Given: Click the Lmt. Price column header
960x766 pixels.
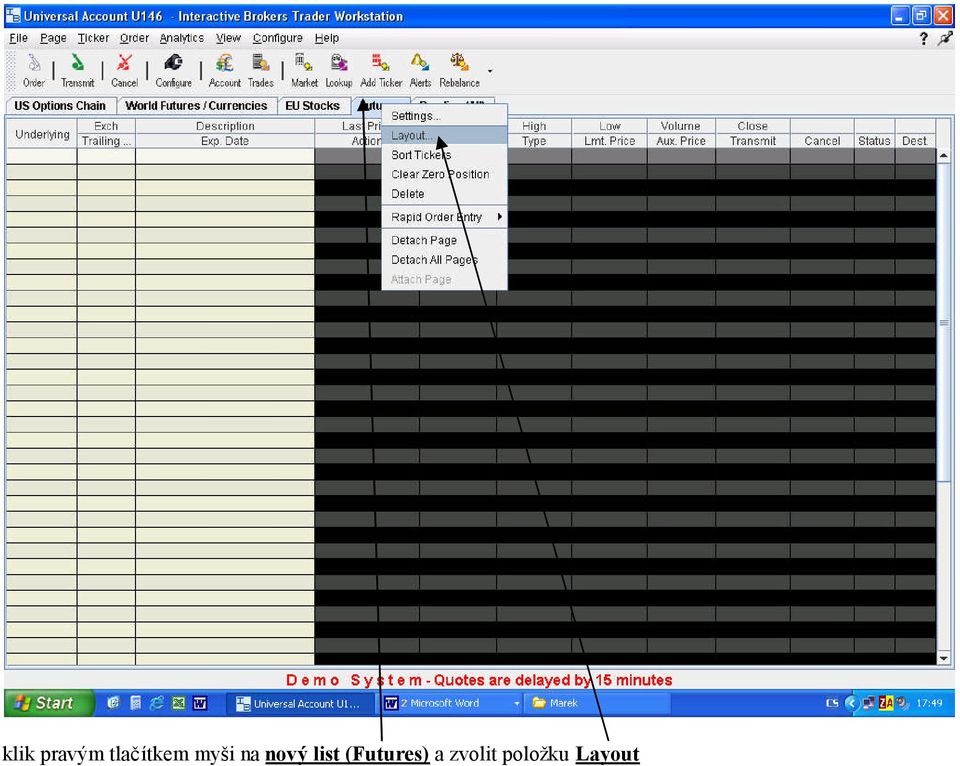Looking at the screenshot, I should [x=609, y=141].
